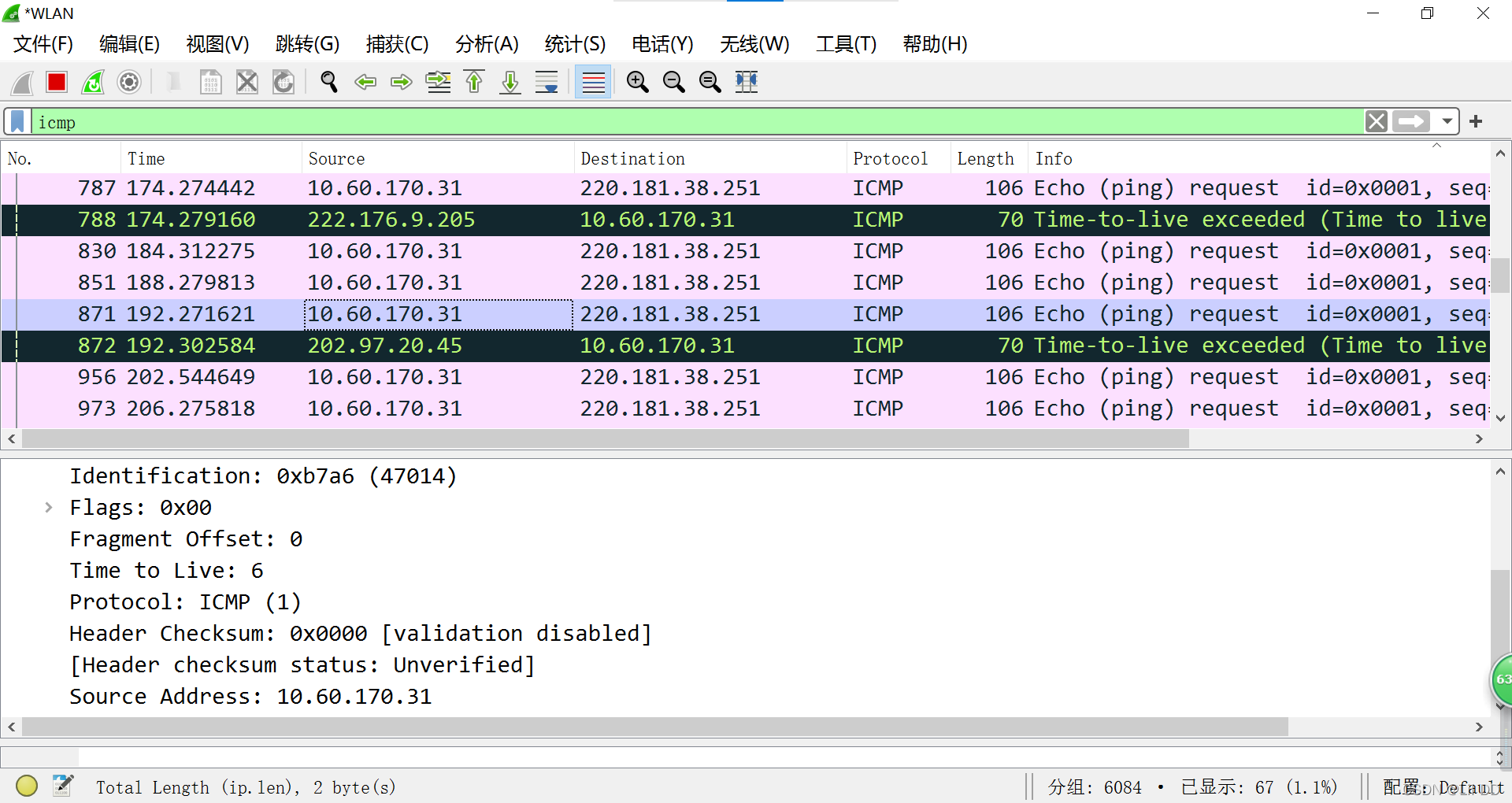Select packet 956 echo request row
Viewport: 1512px width, 803px height.
[745, 377]
